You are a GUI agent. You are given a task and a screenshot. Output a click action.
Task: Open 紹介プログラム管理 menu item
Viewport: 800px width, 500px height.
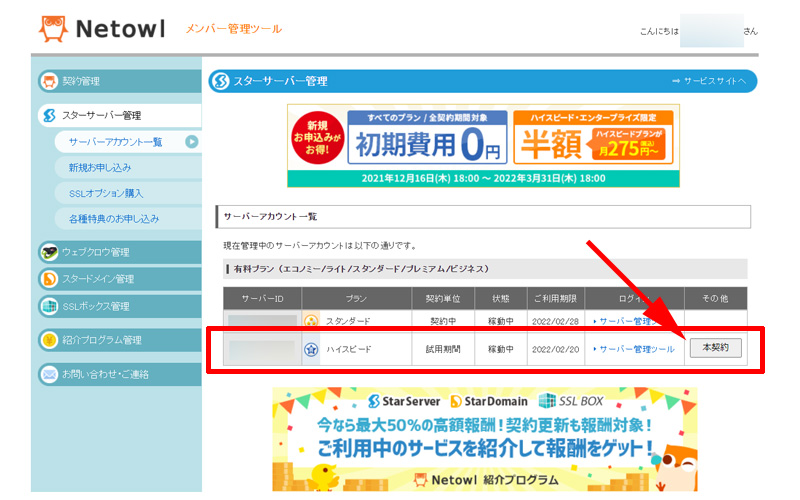point(120,340)
